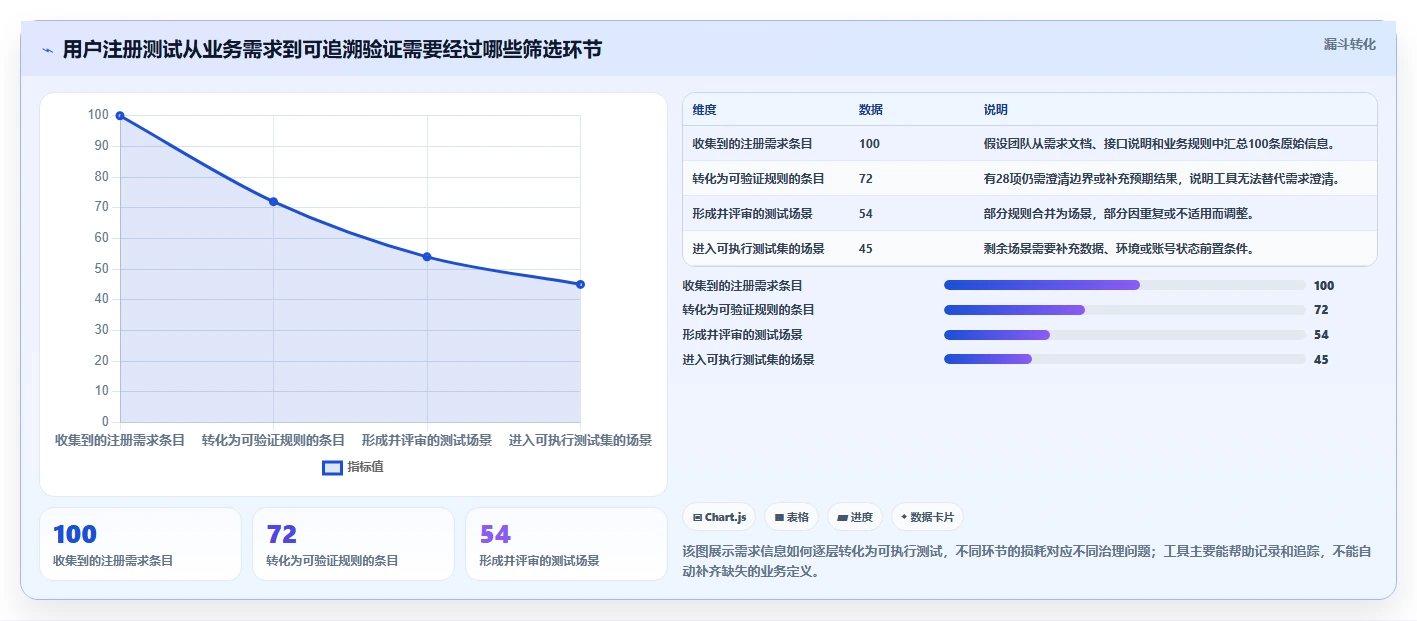The image size is (1417, 621).
Task: Click the 漏斗转化 label at top right
Action: (x=1349, y=44)
